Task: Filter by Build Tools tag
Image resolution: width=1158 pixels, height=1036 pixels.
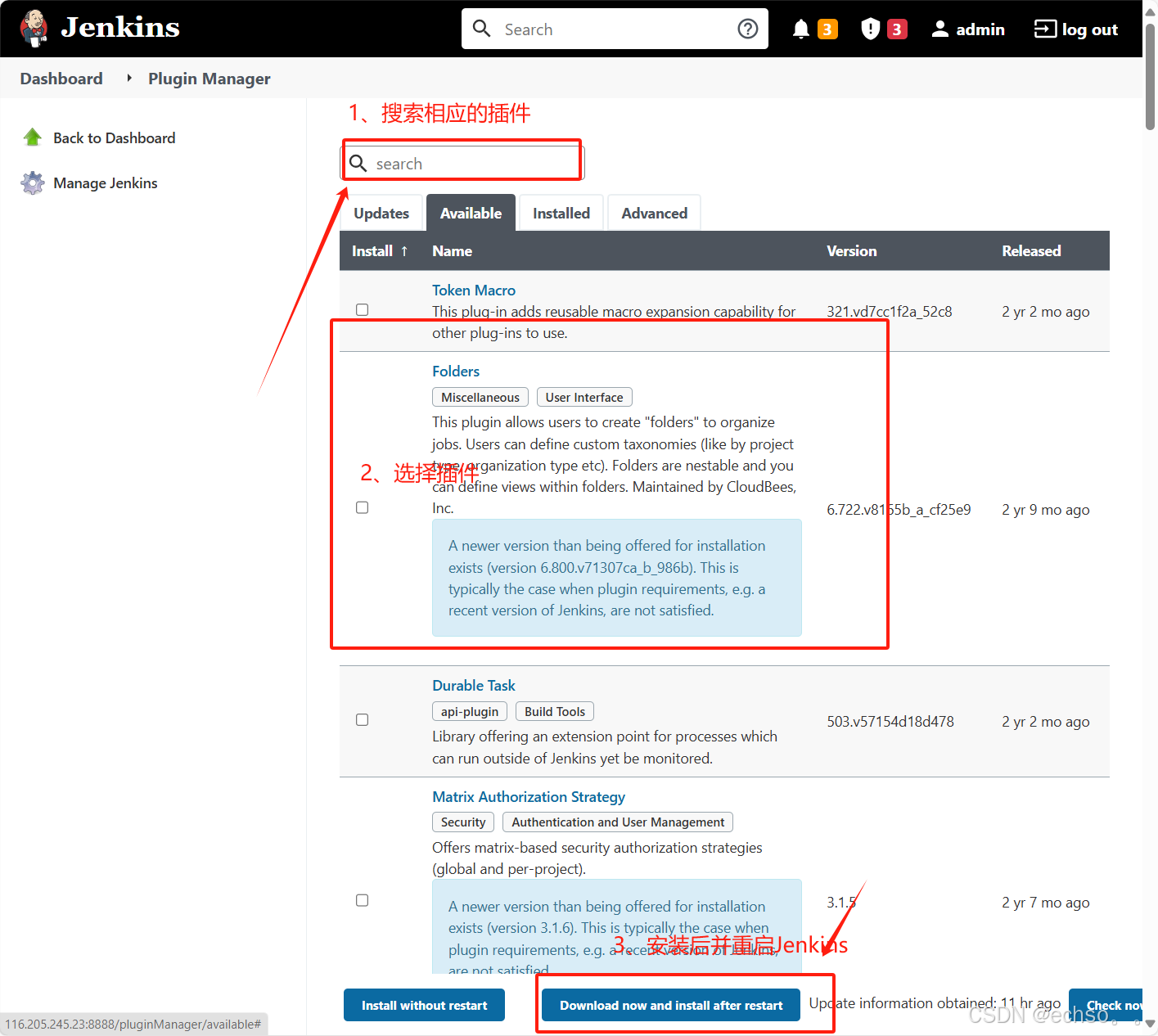Action: click(555, 711)
